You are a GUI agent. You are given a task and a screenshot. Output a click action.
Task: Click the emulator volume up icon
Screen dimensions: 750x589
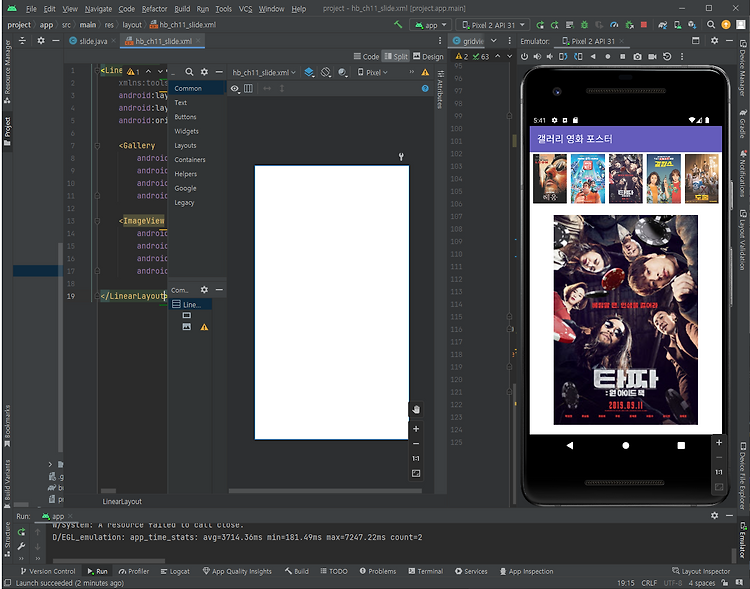[x=537, y=56]
